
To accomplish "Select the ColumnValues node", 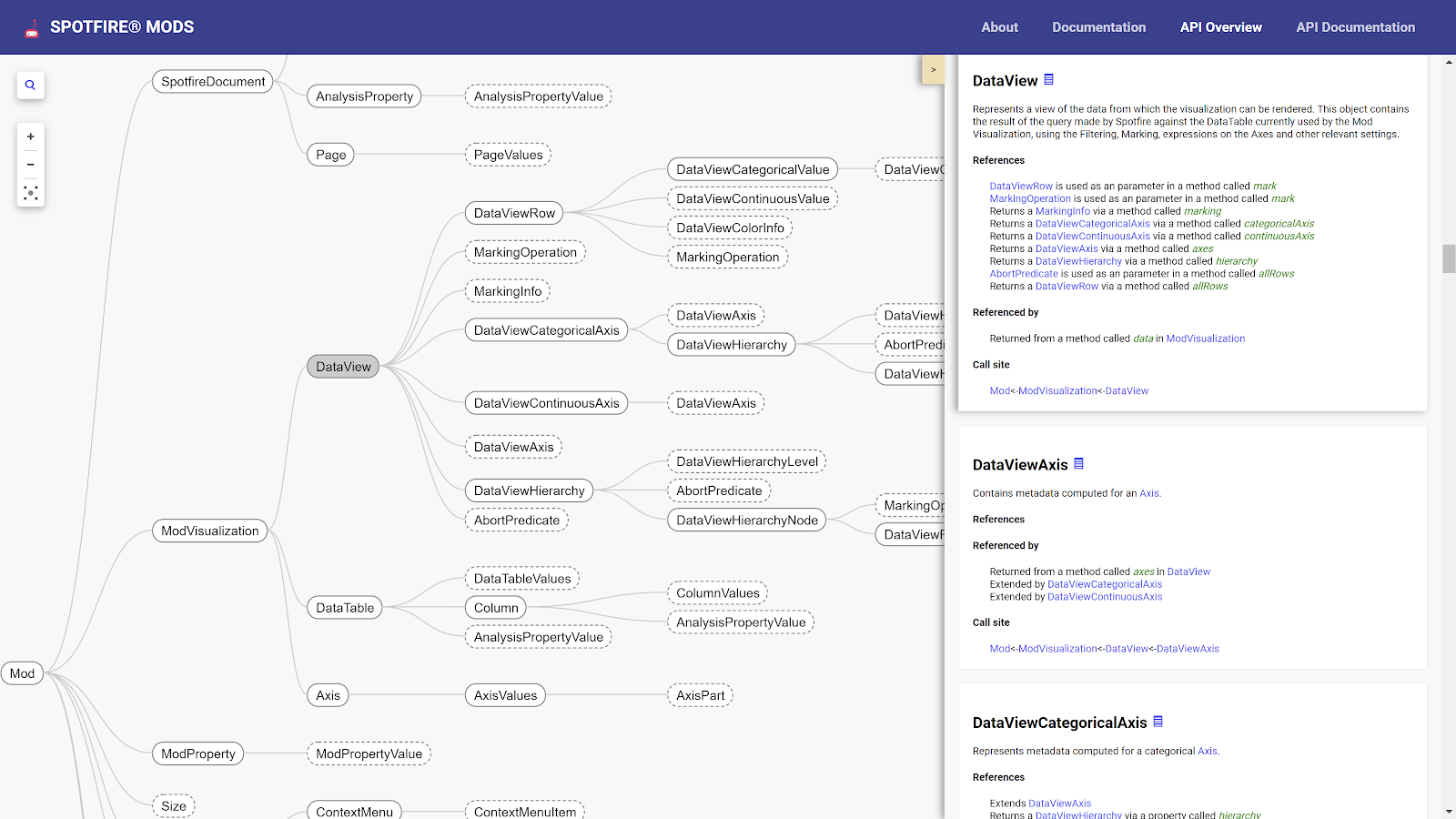I will [717, 593].
